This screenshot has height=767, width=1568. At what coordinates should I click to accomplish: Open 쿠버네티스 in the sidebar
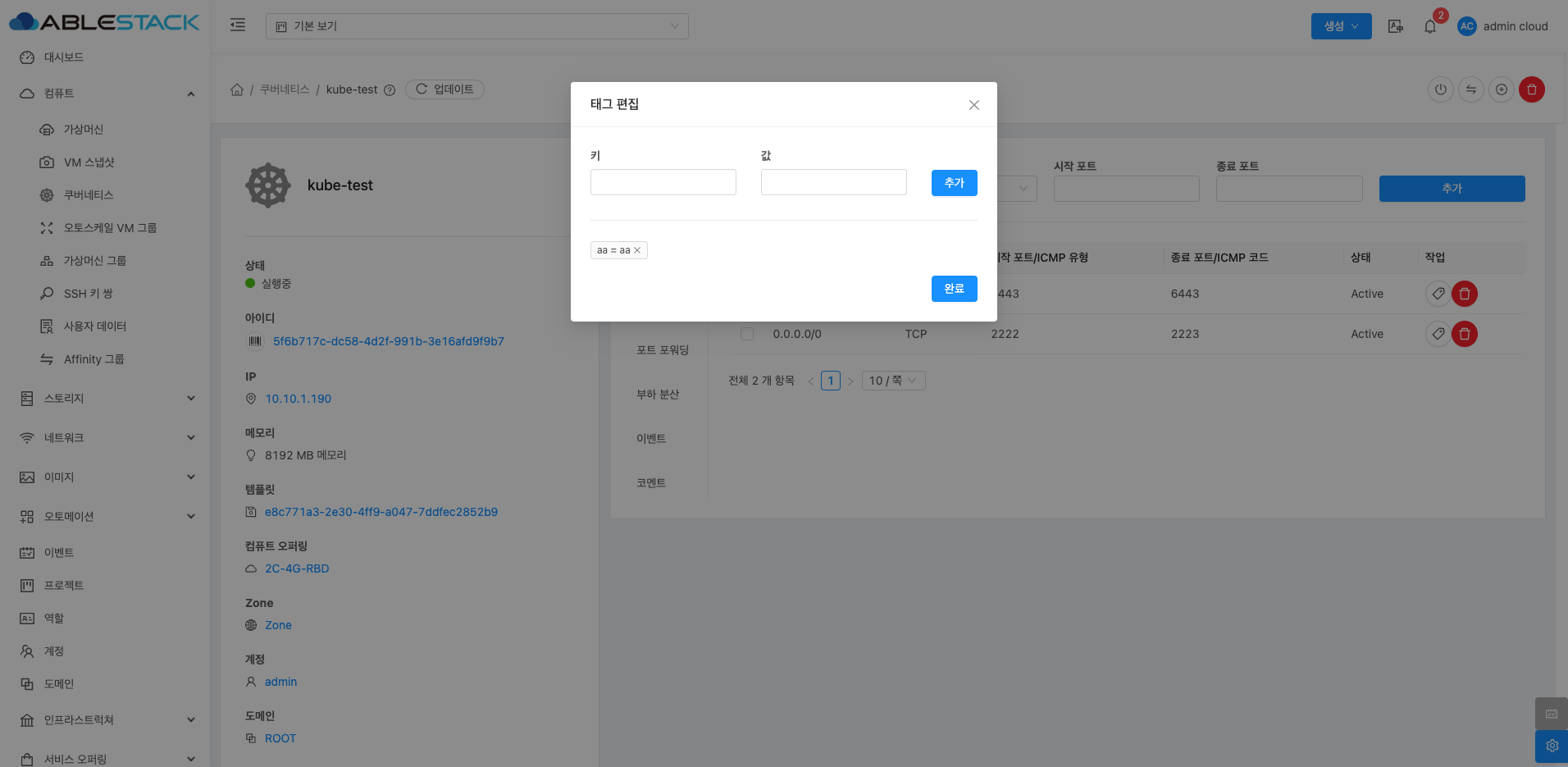pyautogui.click(x=89, y=195)
